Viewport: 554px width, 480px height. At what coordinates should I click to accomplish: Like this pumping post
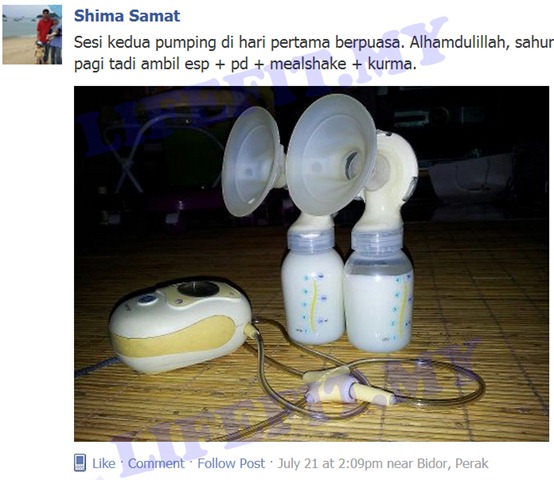click(x=104, y=463)
